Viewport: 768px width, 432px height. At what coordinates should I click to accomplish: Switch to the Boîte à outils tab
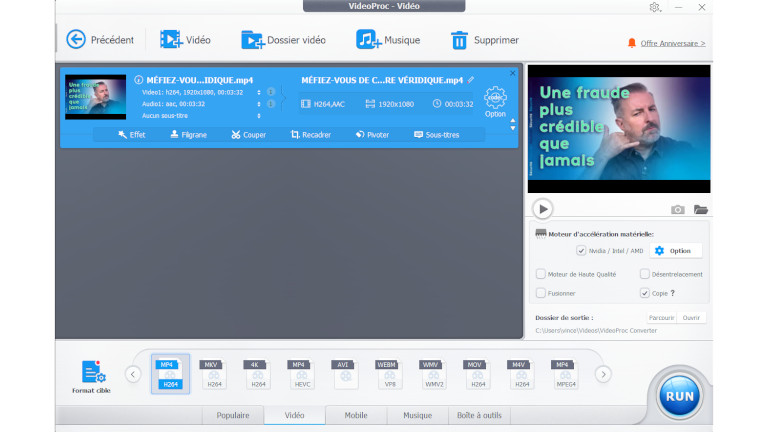coord(479,415)
